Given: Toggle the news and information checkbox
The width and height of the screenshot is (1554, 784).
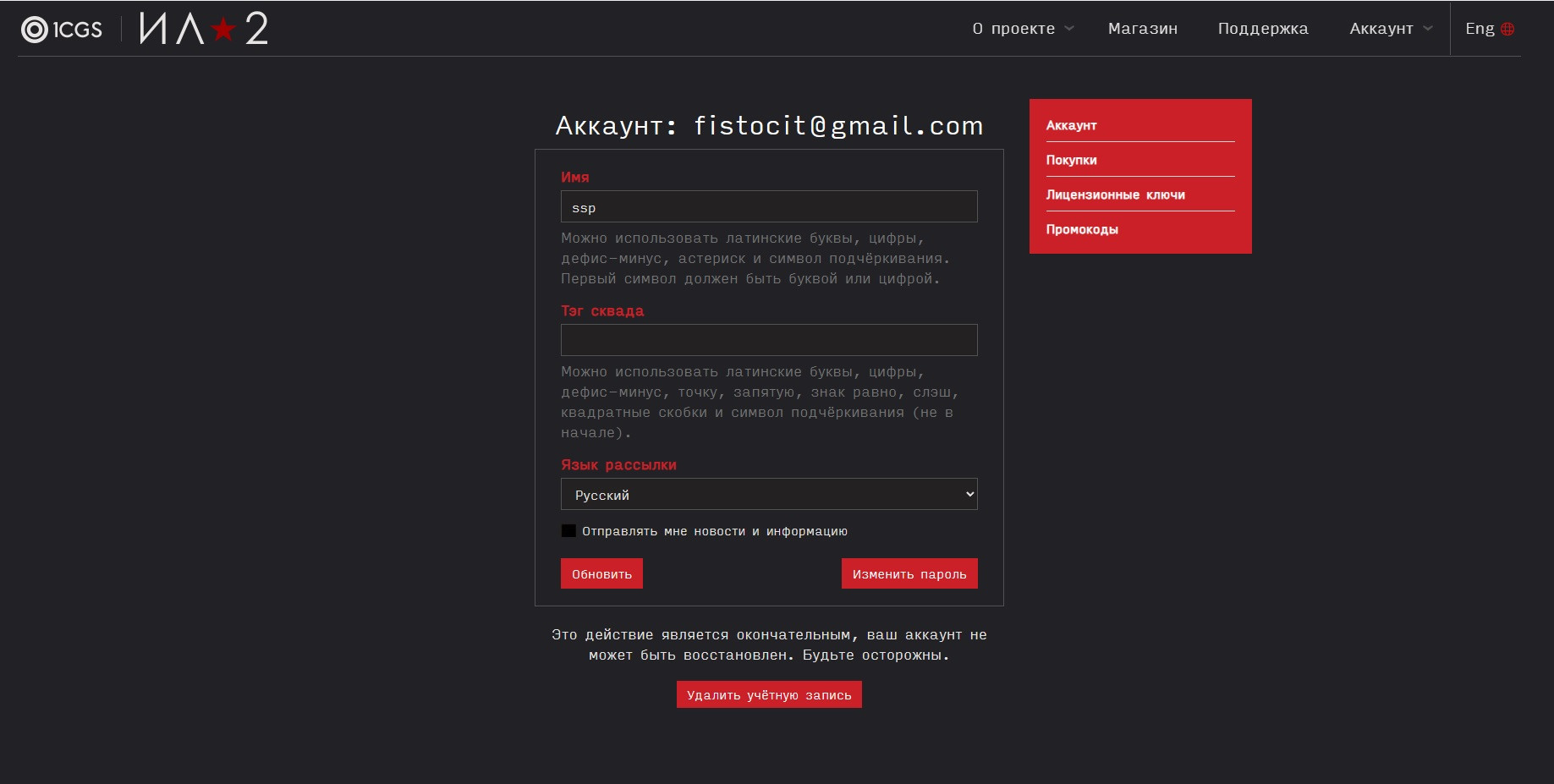Looking at the screenshot, I should coord(568,531).
